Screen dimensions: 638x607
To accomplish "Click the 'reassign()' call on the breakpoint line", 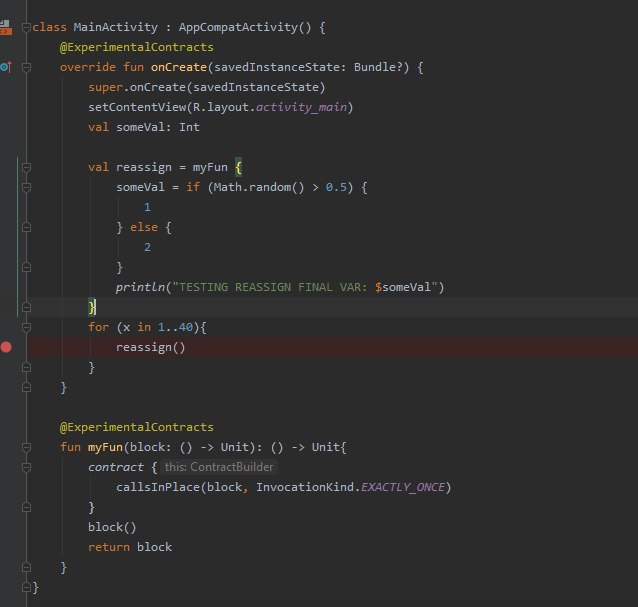I will point(151,347).
